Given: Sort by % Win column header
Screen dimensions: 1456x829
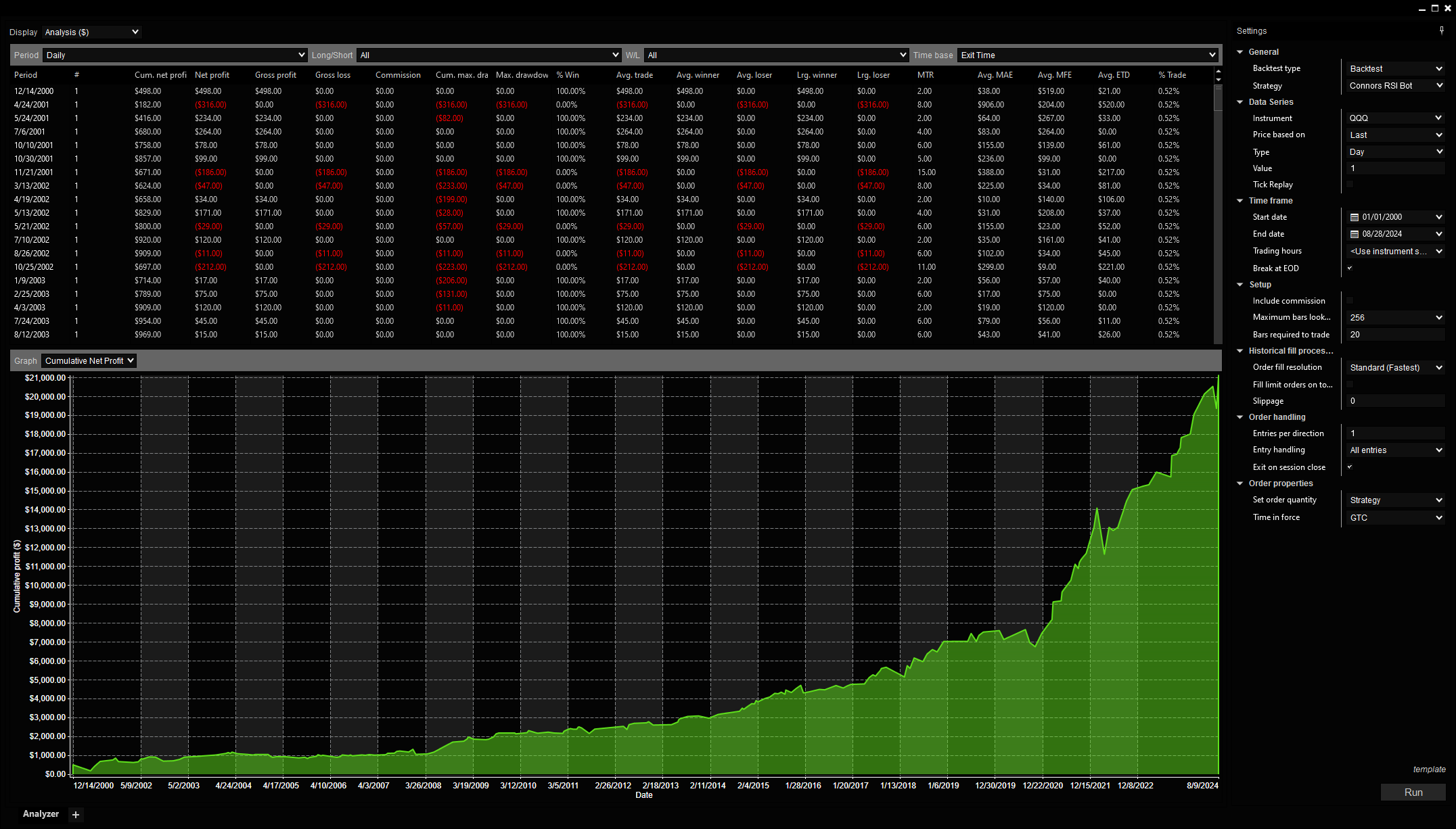Looking at the screenshot, I should click(x=567, y=75).
